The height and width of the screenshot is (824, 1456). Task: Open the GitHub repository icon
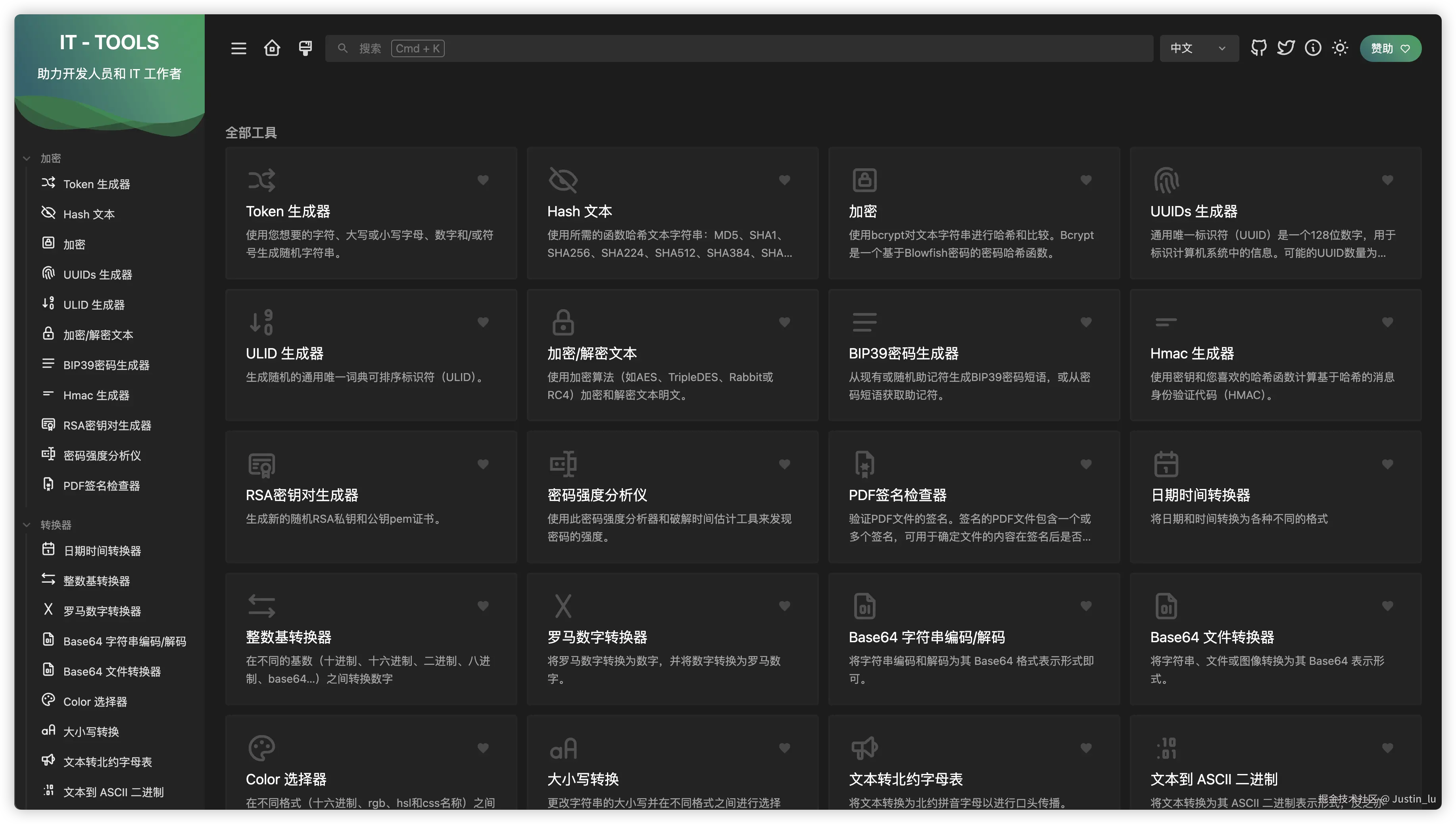pyautogui.click(x=1258, y=48)
